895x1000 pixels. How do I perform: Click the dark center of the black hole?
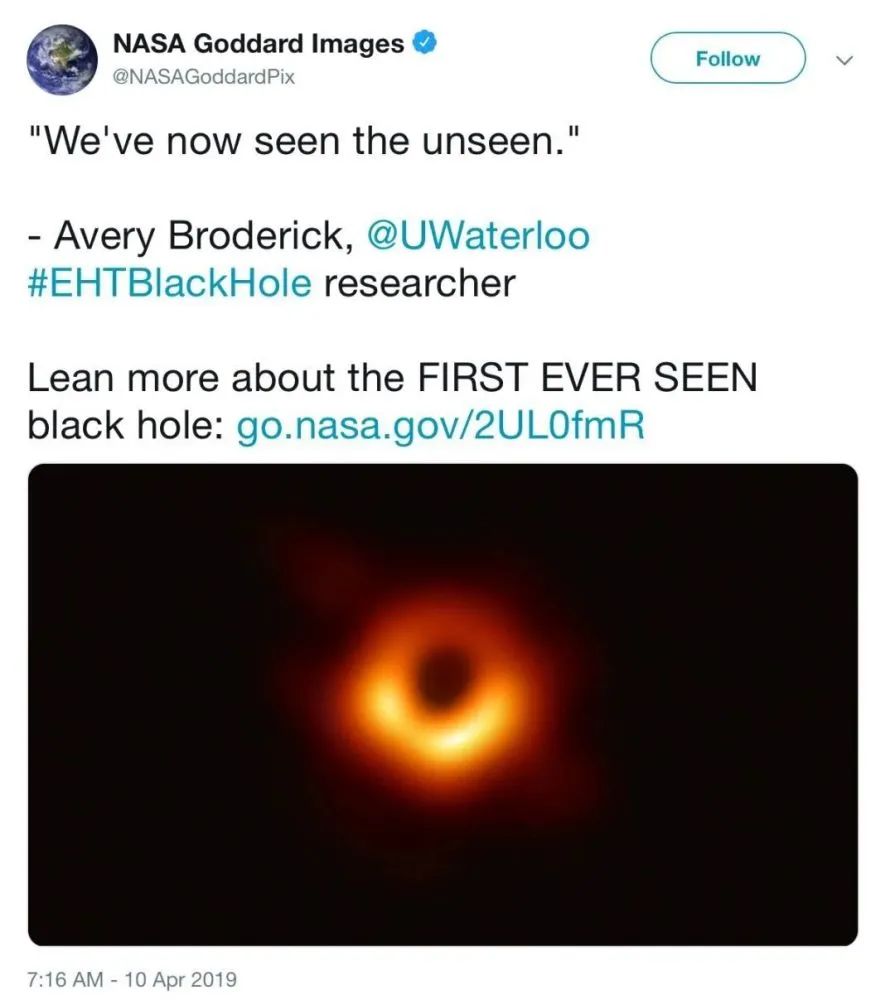click(x=440, y=665)
